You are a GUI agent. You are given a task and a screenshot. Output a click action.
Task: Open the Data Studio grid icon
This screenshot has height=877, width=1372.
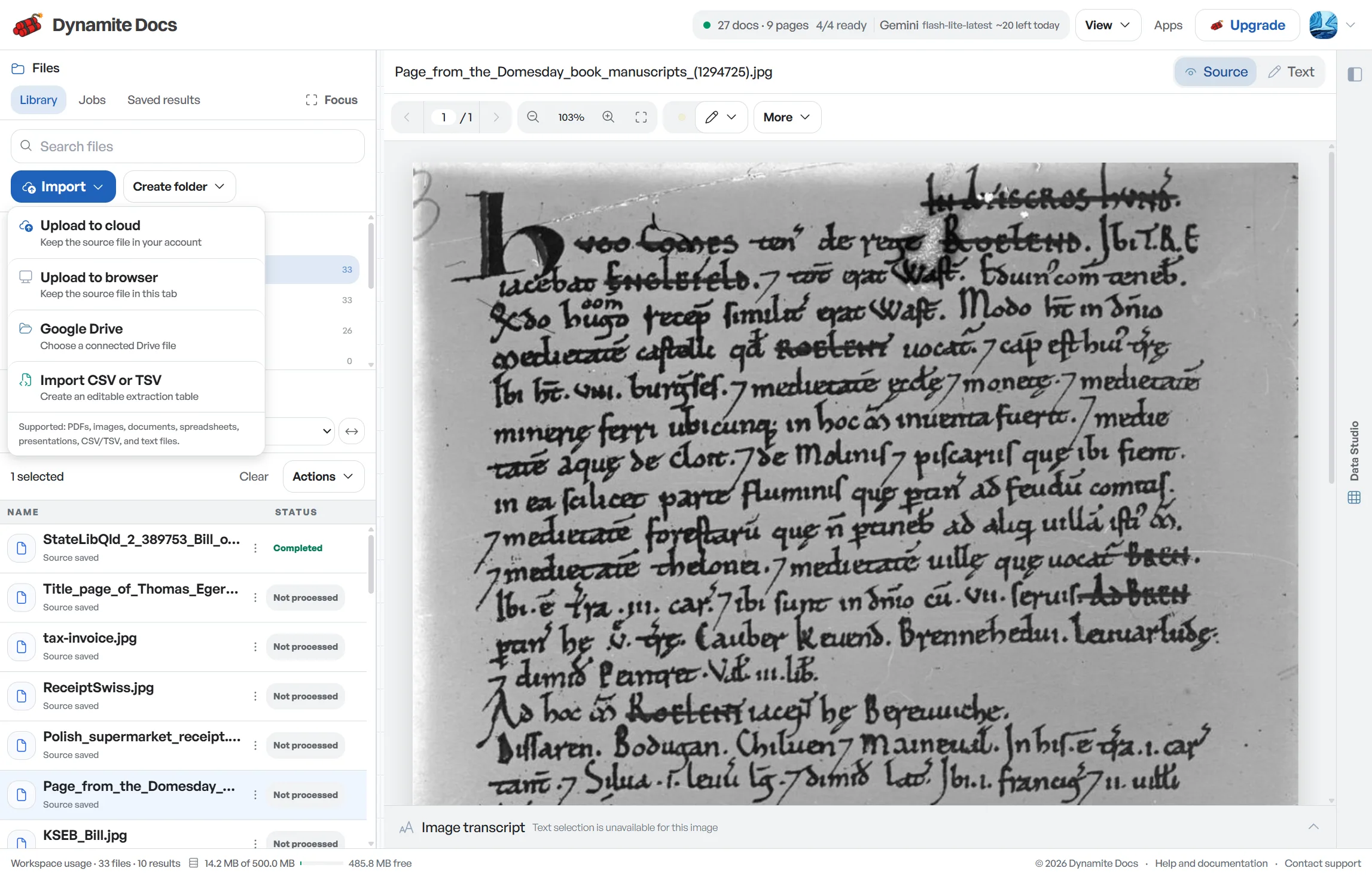(1354, 497)
